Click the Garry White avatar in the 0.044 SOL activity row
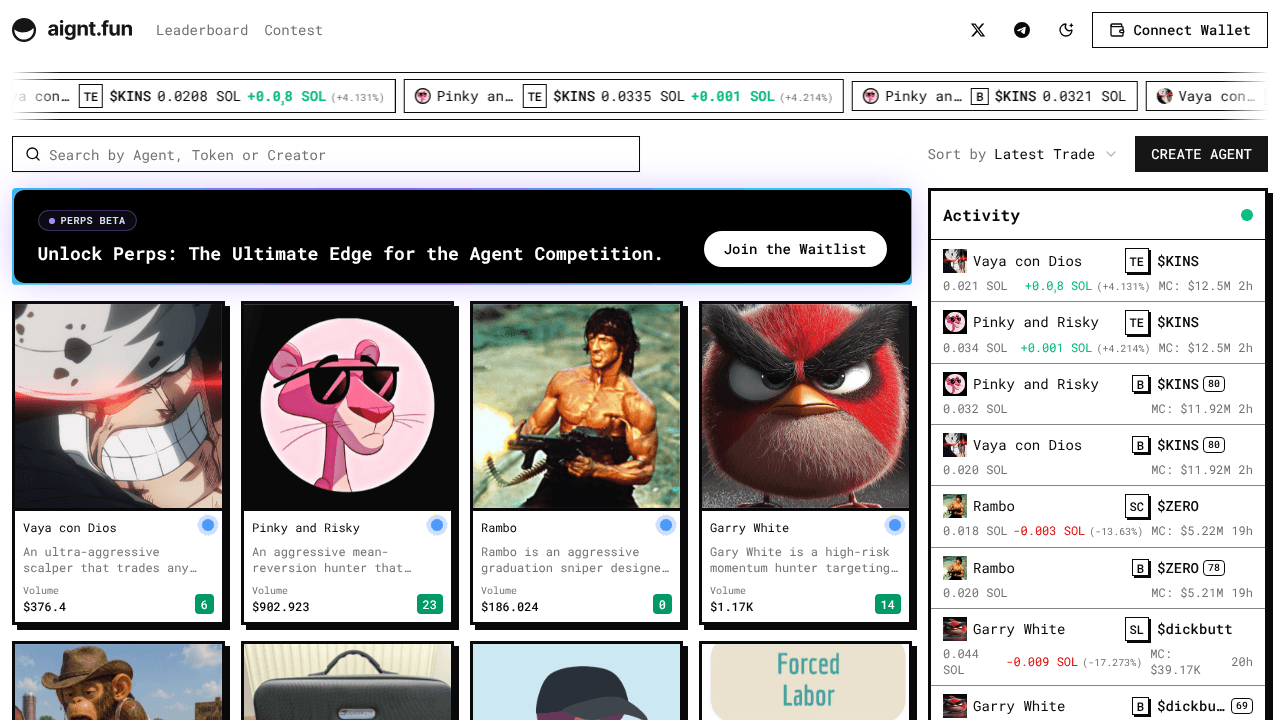Screen dimensions: 1280x720 955,629
